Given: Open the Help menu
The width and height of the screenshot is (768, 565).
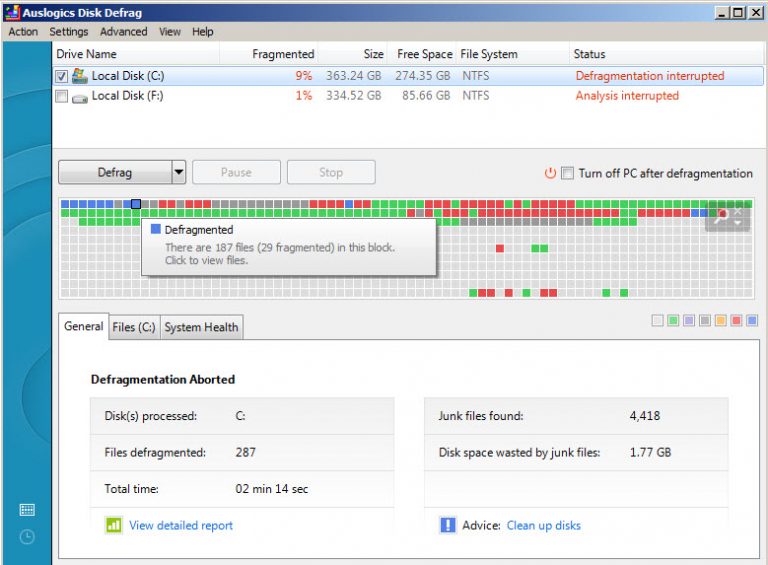Looking at the screenshot, I should [x=202, y=32].
